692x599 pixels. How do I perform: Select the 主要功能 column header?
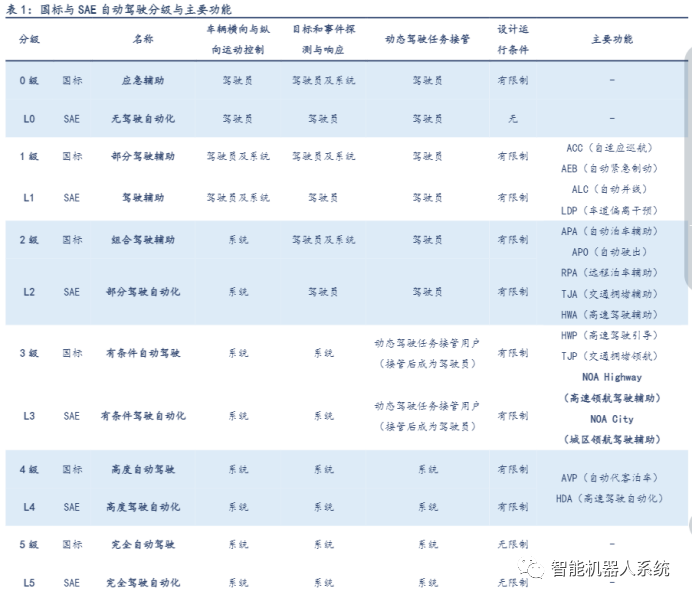pos(612,39)
